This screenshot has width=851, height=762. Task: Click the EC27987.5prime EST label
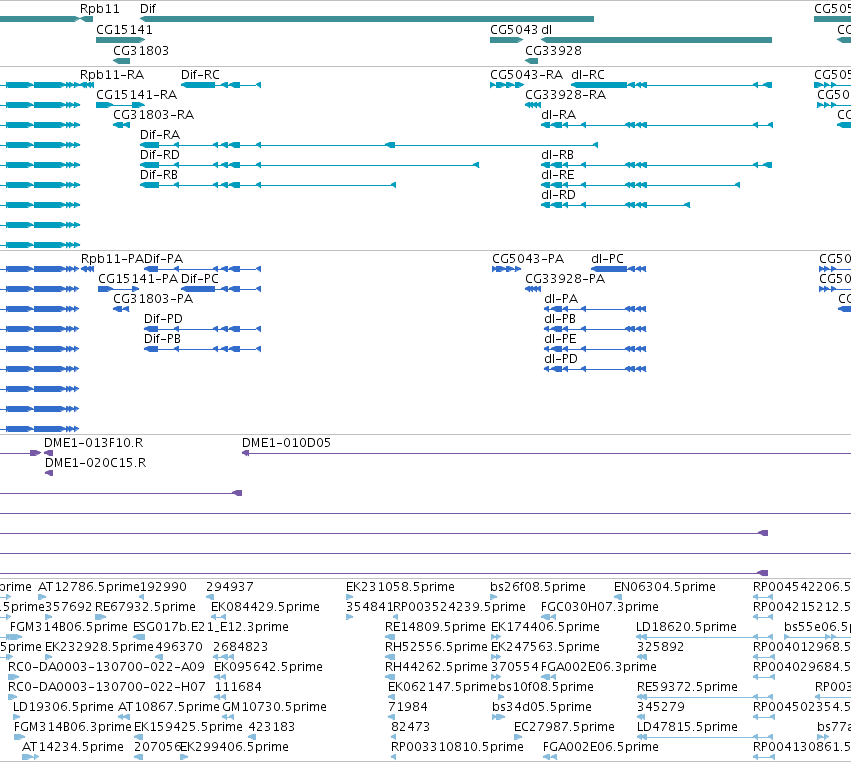point(564,727)
